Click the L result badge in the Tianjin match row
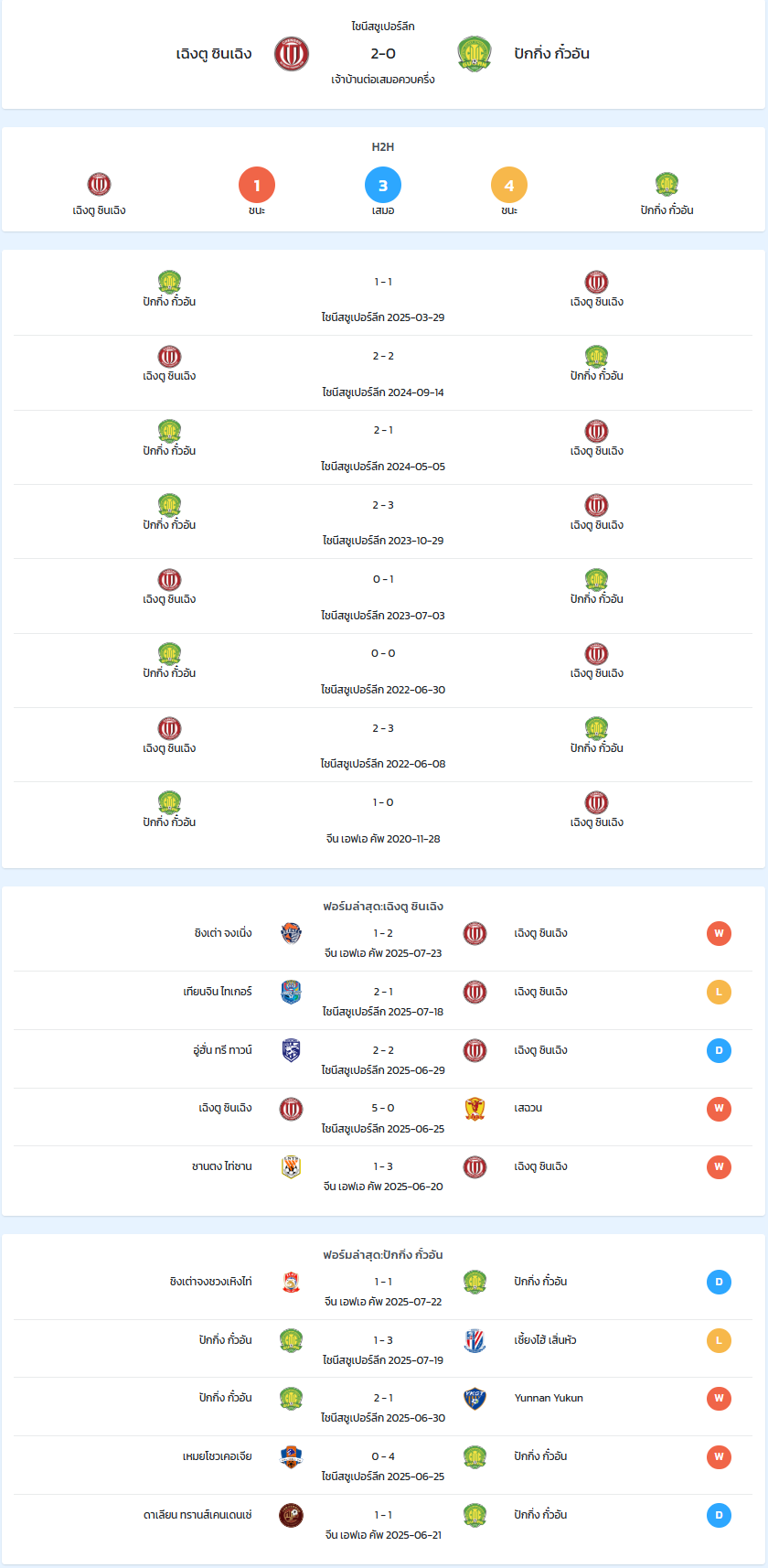Image resolution: width=768 pixels, height=1568 pixels. (x=719, y=992)
